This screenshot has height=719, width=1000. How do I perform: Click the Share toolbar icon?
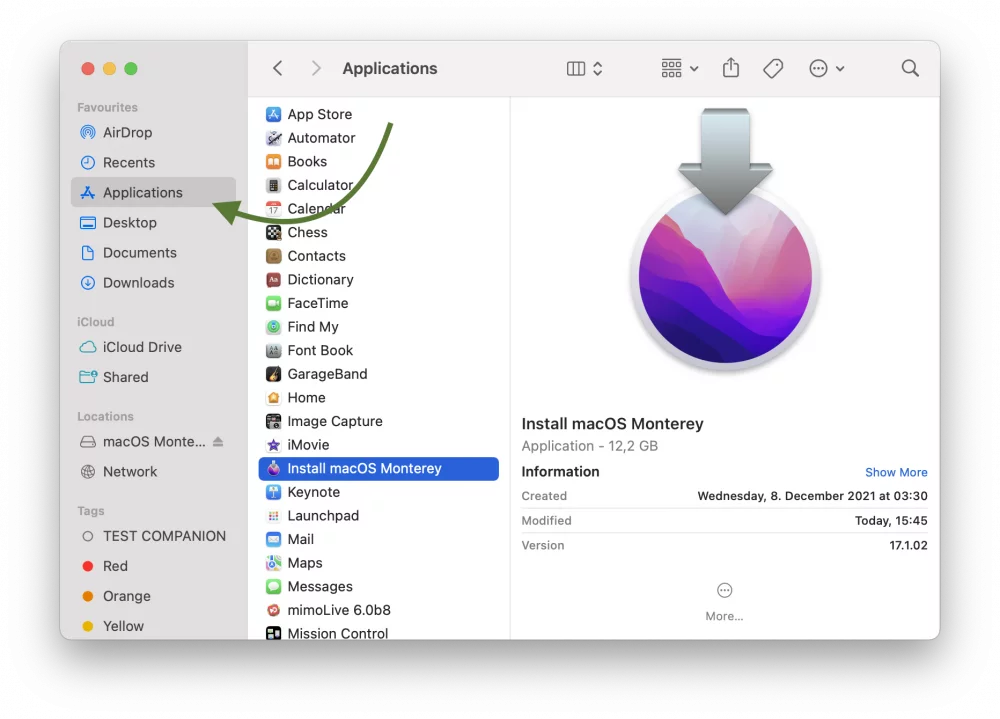point(731,68)
